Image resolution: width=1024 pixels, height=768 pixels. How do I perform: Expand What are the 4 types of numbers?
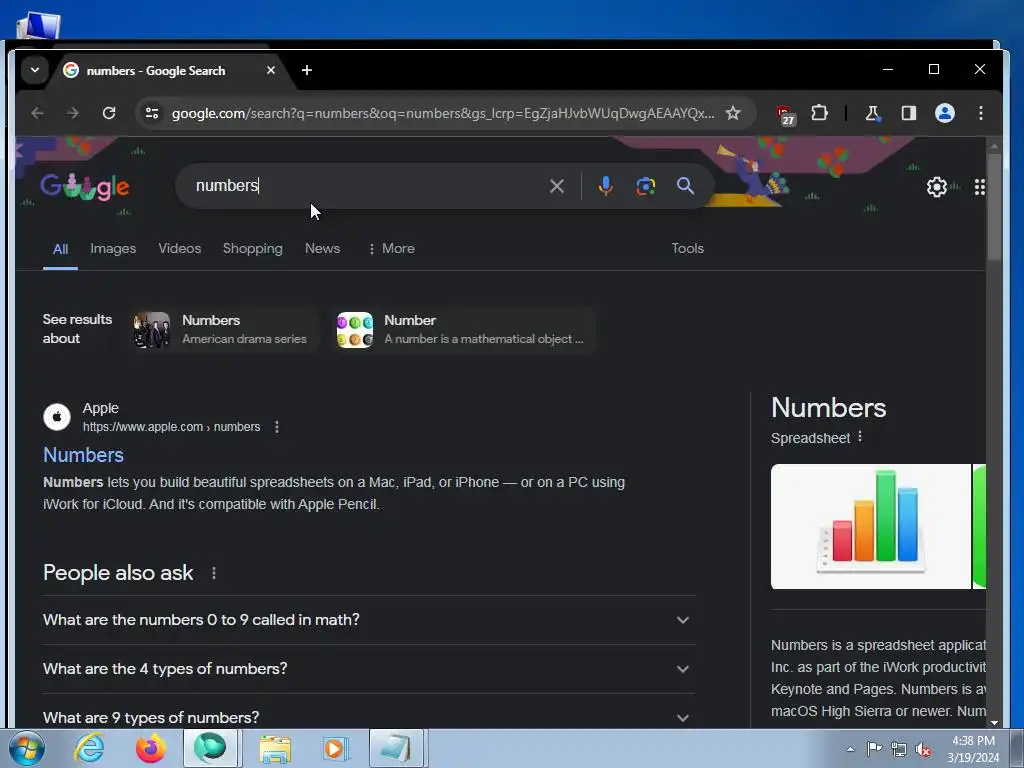pyautogui.click(x=369, y=669)
